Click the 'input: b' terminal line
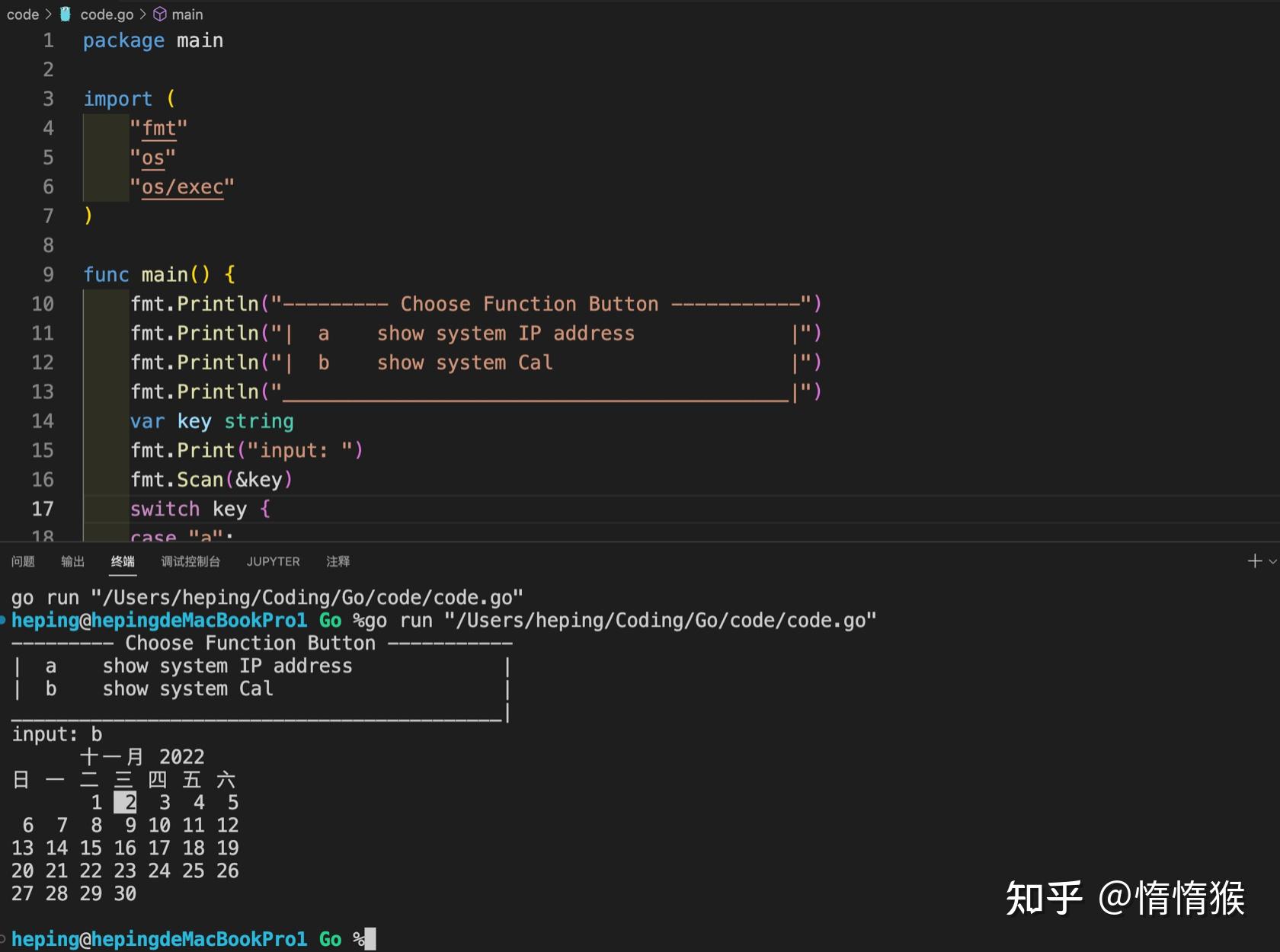Image resolution: width=1280 pixels, height=952 pixels. [x=57, y=734]
